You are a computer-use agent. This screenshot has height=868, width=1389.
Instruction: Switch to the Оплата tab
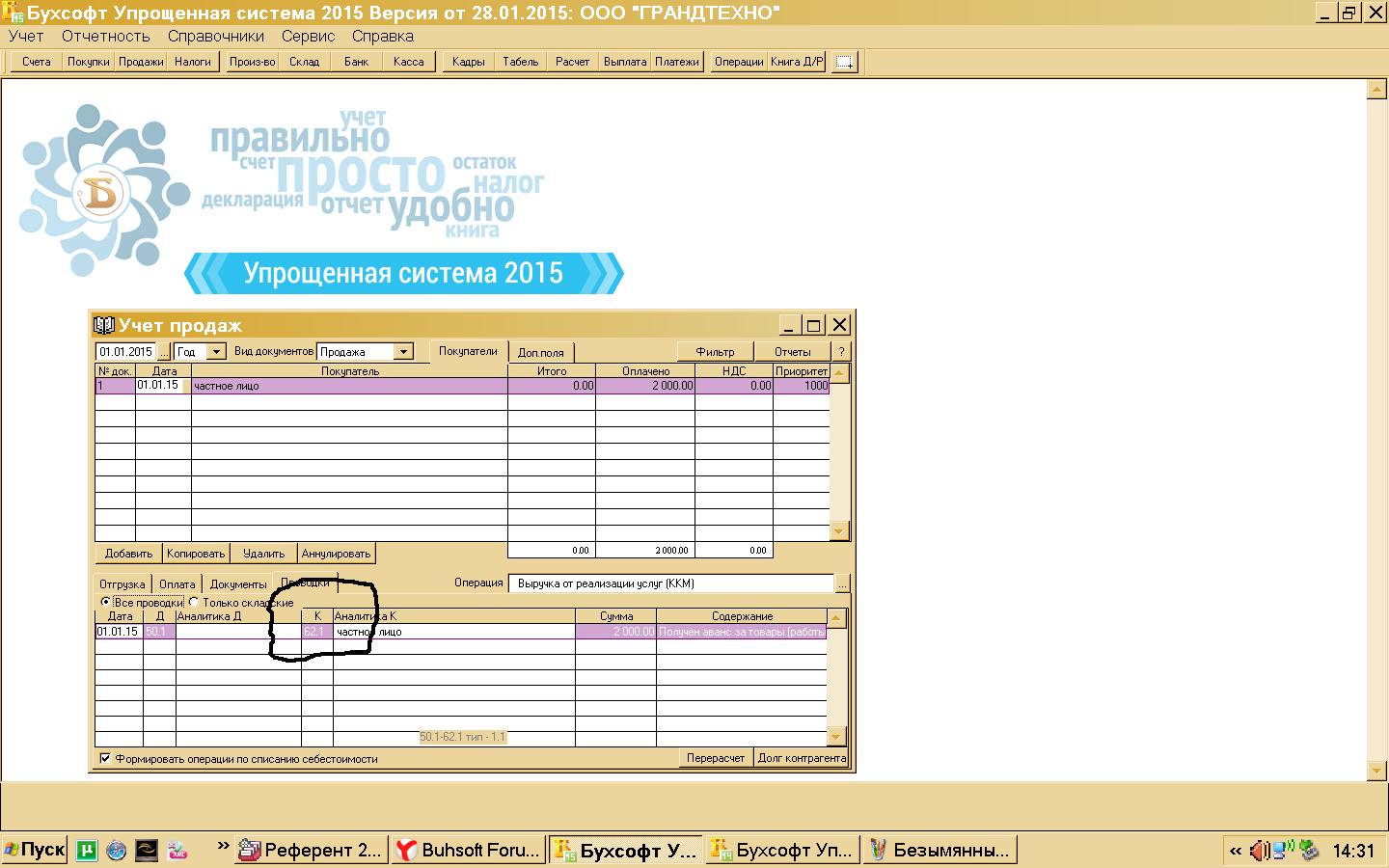[x=177, y=583]
